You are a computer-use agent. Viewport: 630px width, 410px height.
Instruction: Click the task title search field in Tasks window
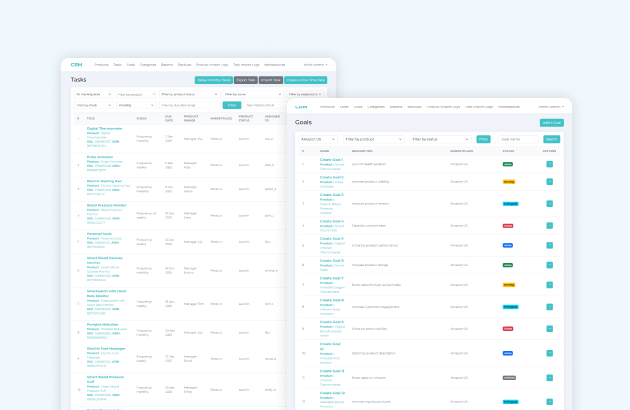point(265,105)
